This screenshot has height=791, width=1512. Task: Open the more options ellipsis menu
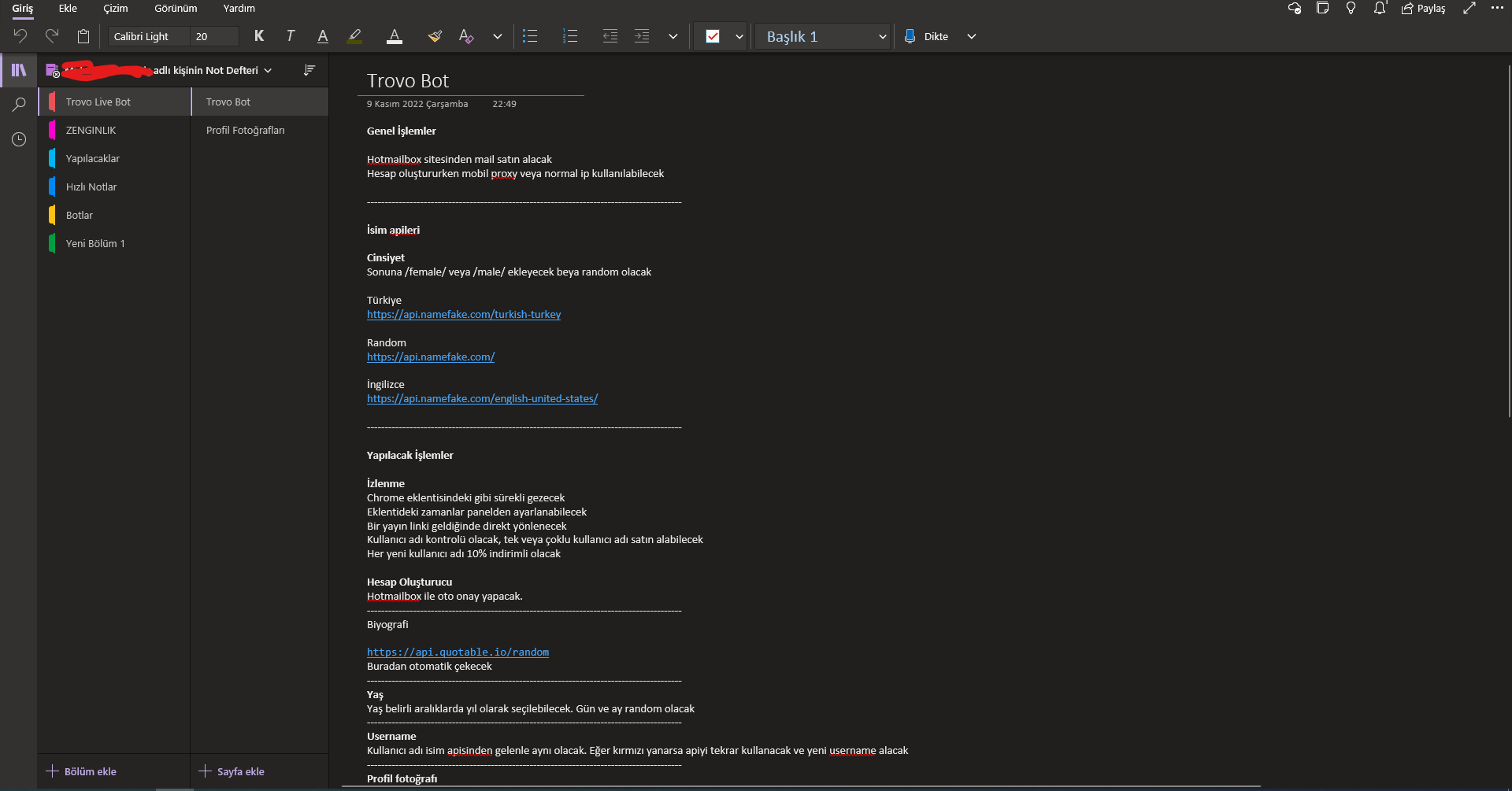click(x=1497, y=8)
